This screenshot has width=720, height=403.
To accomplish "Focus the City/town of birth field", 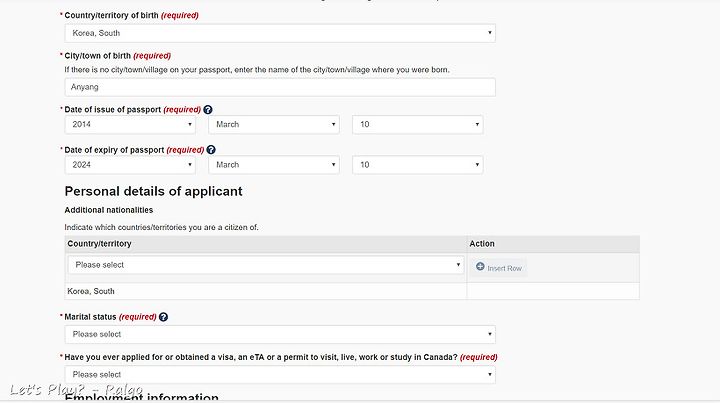I will pyautogui.click(x=280, y=87).
